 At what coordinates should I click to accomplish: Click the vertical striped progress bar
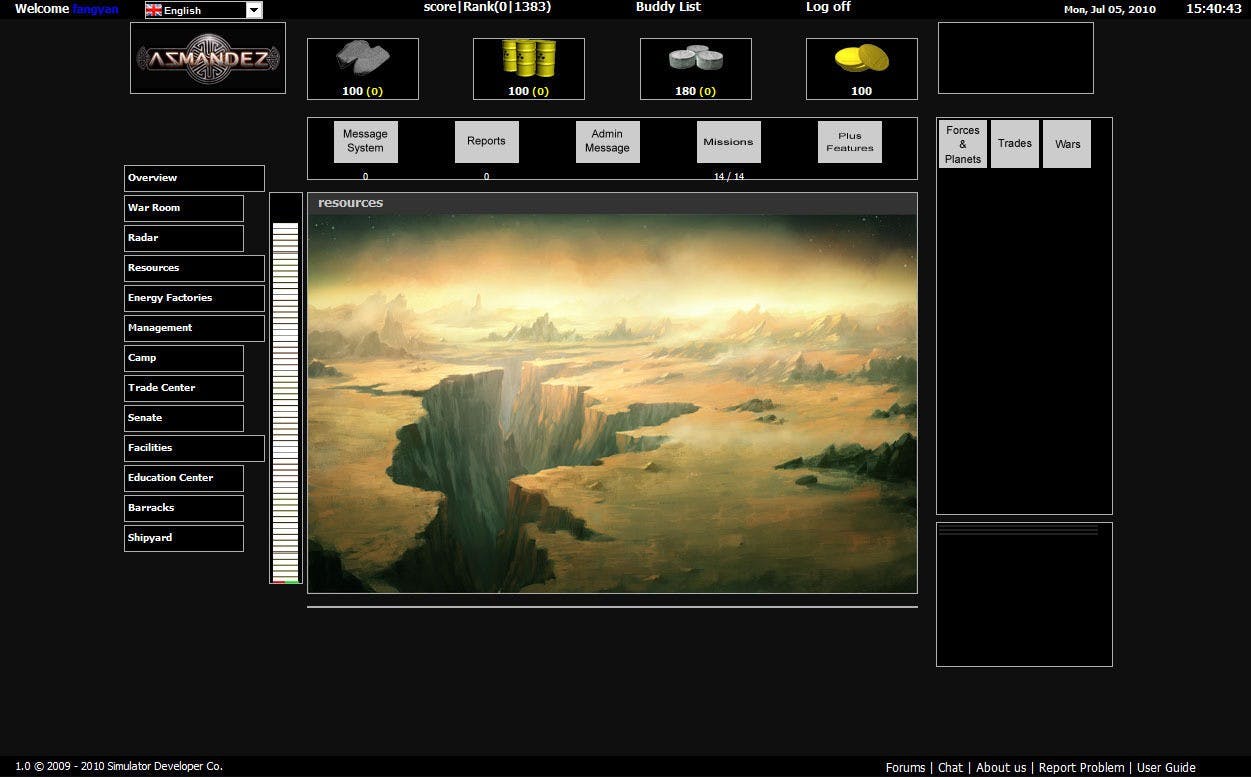tap(286, 390)
